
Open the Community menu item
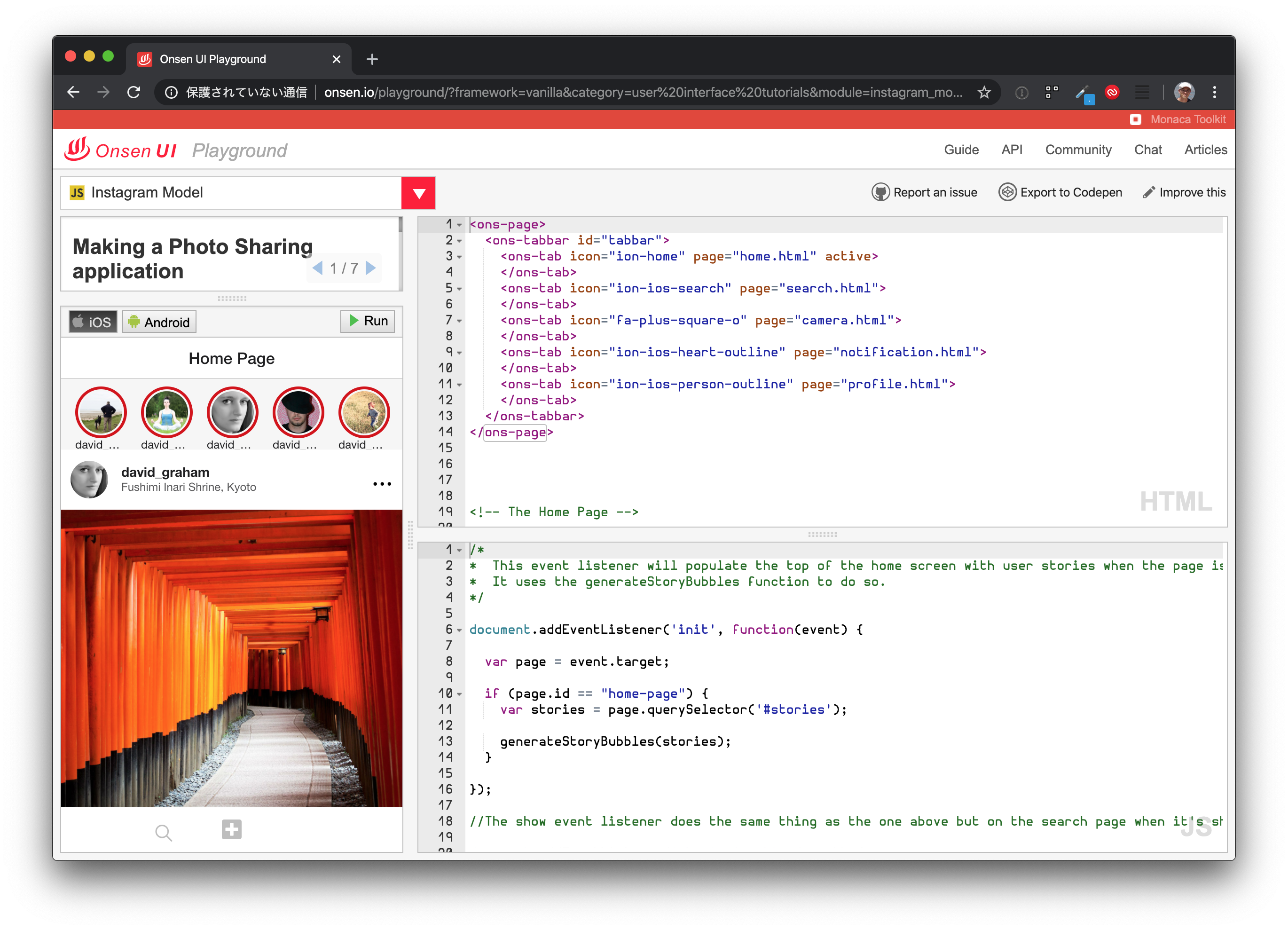[x=1078, y=150]
